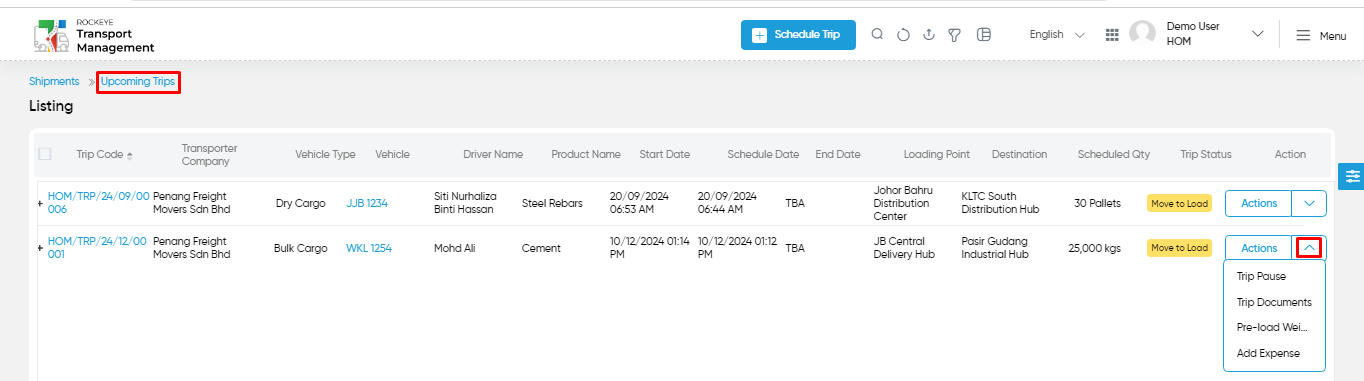1364x381 pixels.
Task: Tick the select-all checkbox in table header
Action: (x=44, y=154)
